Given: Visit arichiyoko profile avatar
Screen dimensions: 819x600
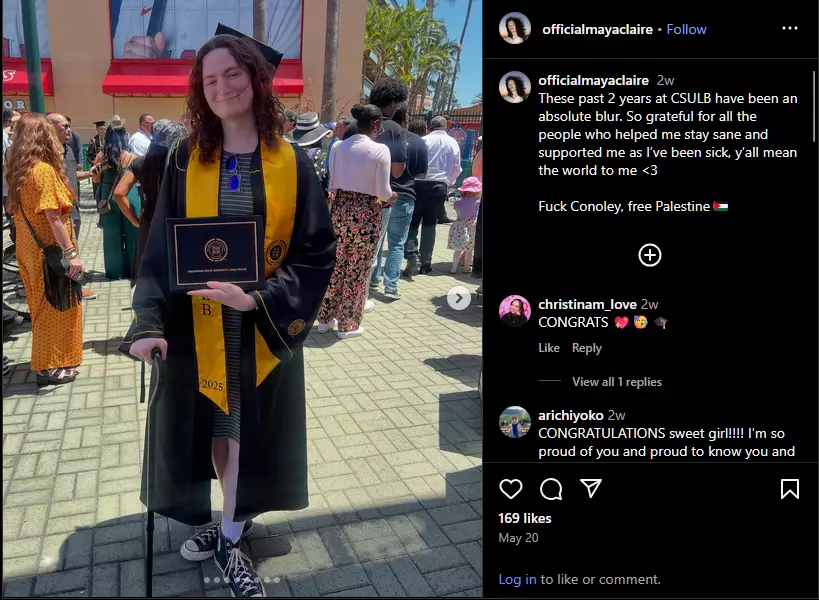Looking at the screenshot, I should pyautogui.click(x=515, y=422).
